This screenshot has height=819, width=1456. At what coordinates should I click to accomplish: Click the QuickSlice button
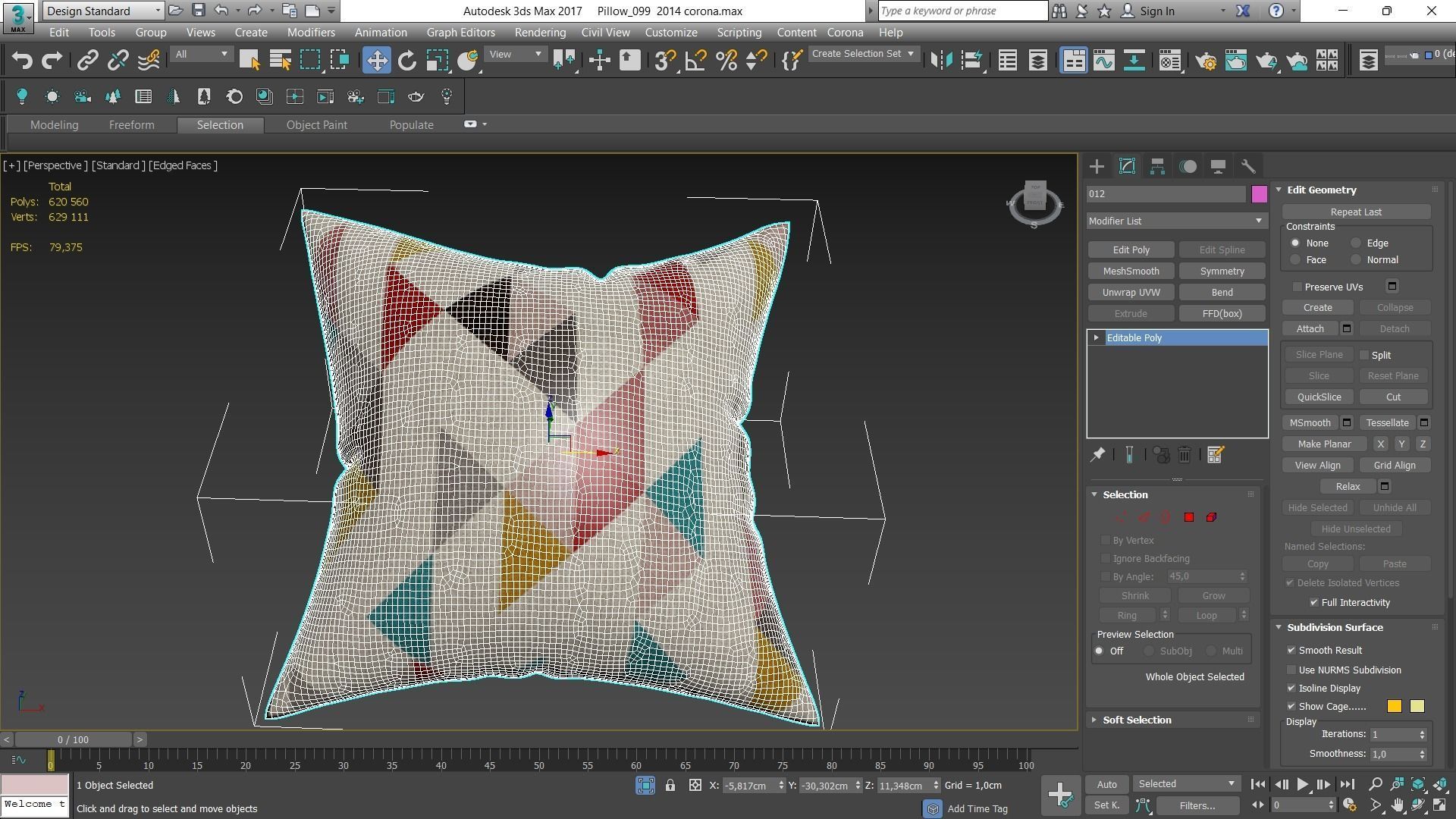pyautogui.click(x=1319, y=397)
